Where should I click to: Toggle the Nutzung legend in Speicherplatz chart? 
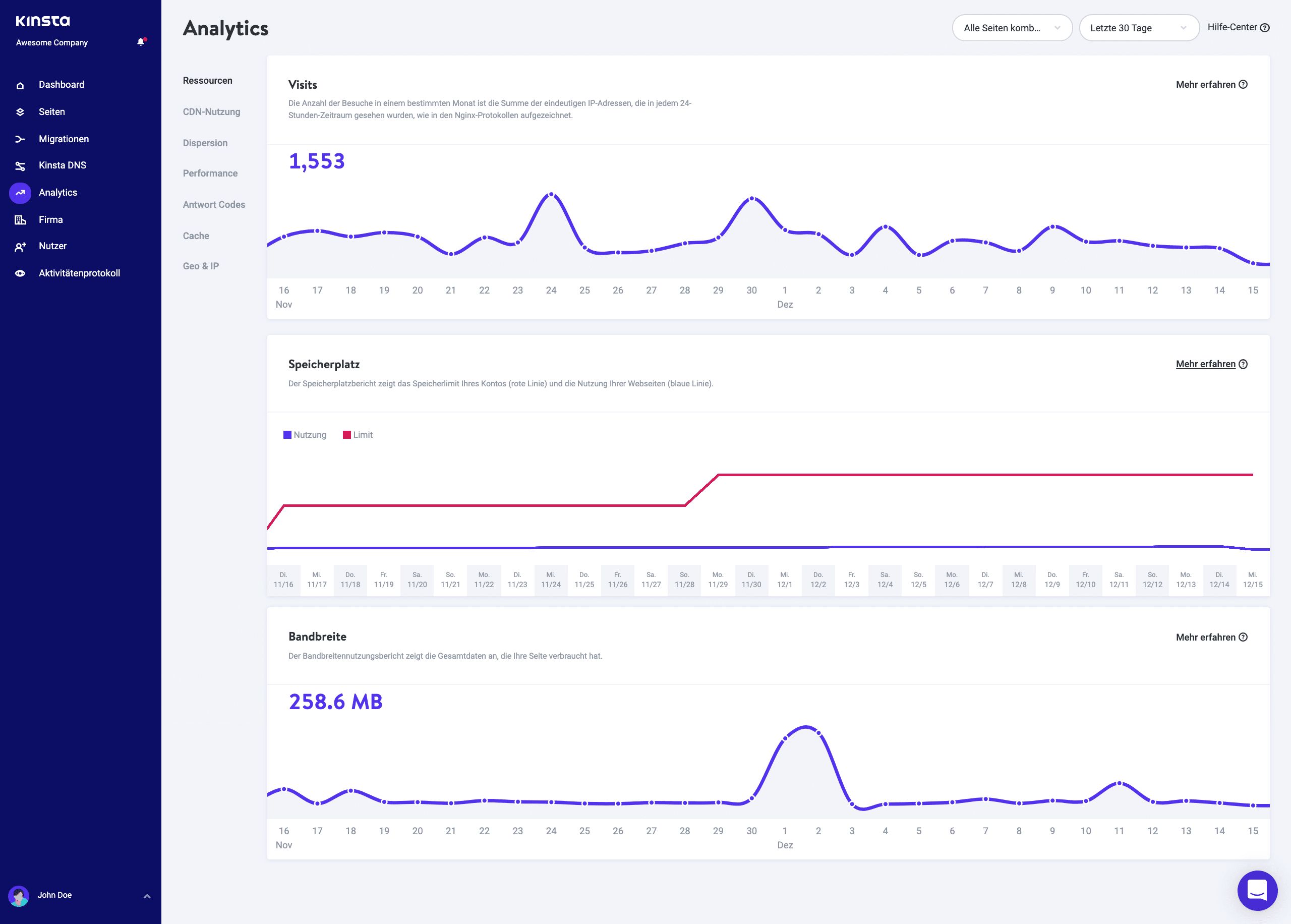[304, 434]
